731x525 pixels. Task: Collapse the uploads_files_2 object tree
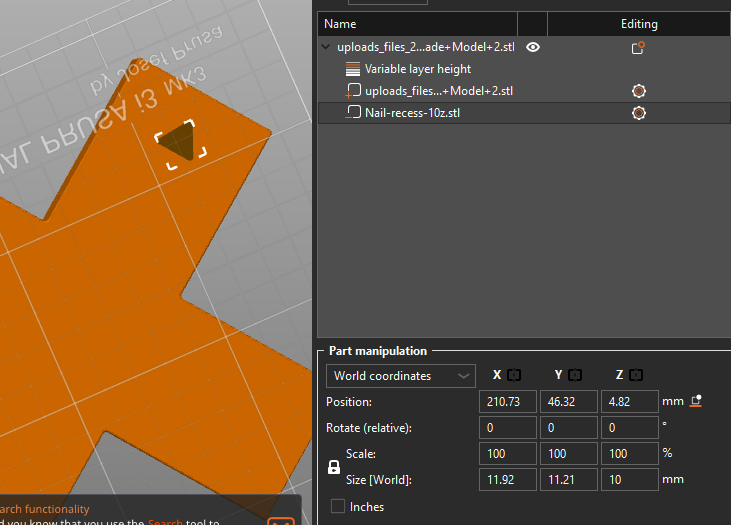(326, 47)
